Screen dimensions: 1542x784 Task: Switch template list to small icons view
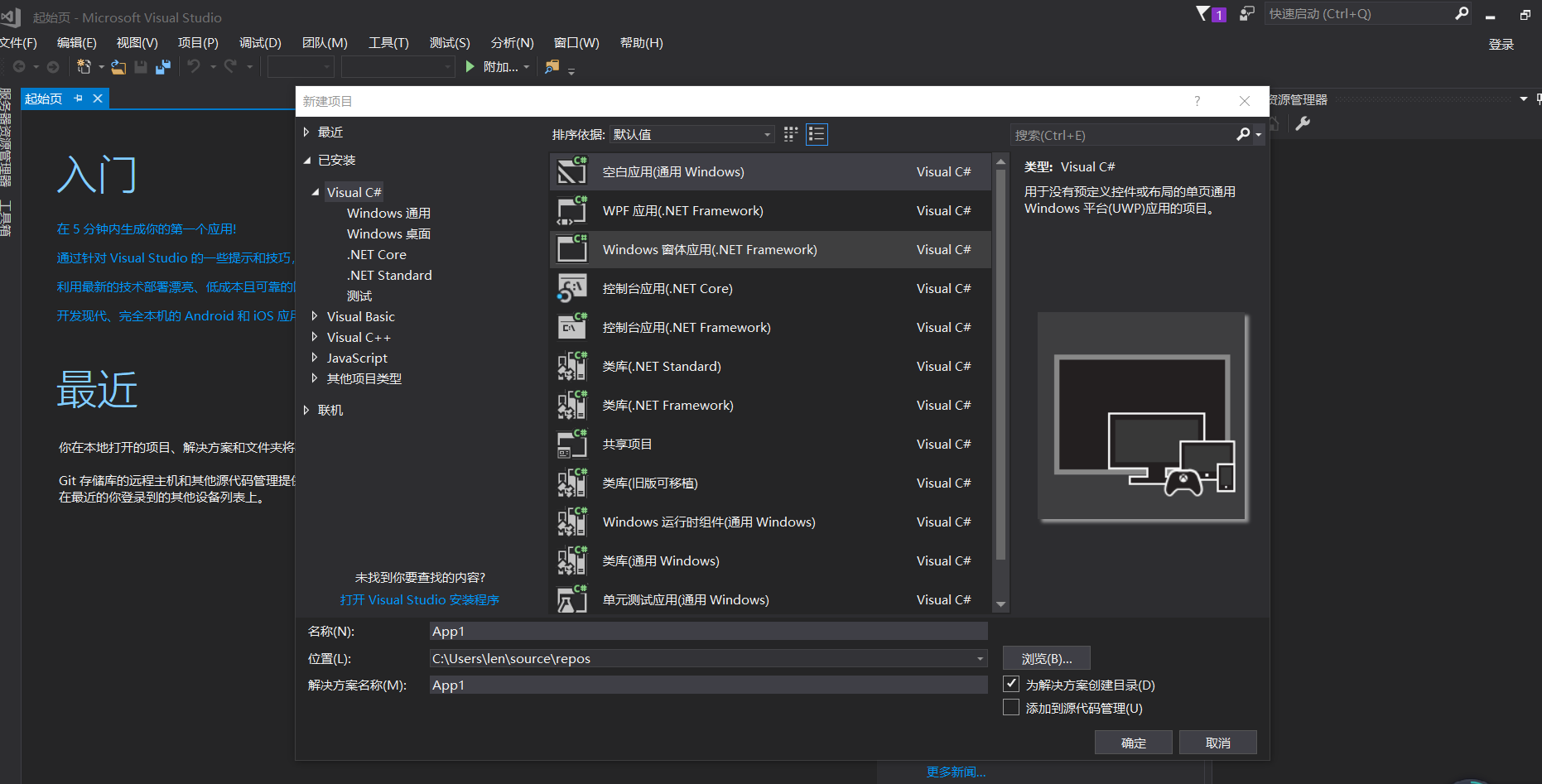pos(791,134)
